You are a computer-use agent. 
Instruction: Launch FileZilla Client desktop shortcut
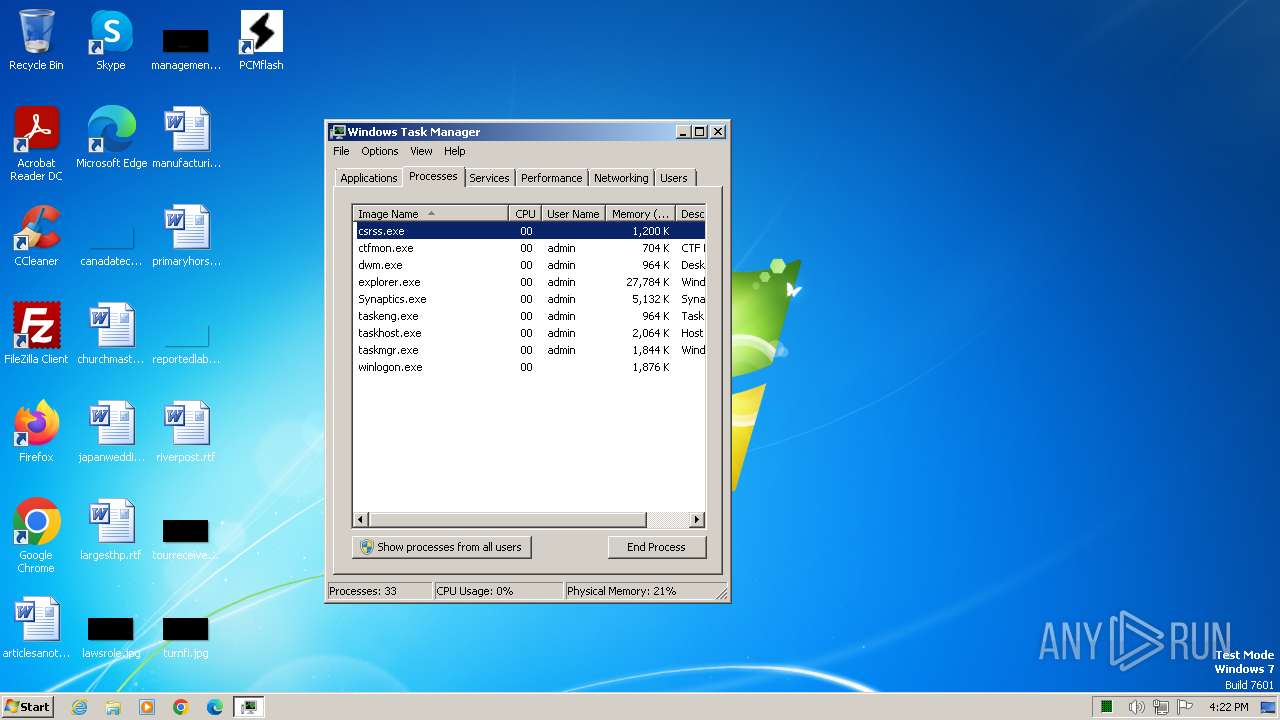pyautogui.click(x=36, y=333)
